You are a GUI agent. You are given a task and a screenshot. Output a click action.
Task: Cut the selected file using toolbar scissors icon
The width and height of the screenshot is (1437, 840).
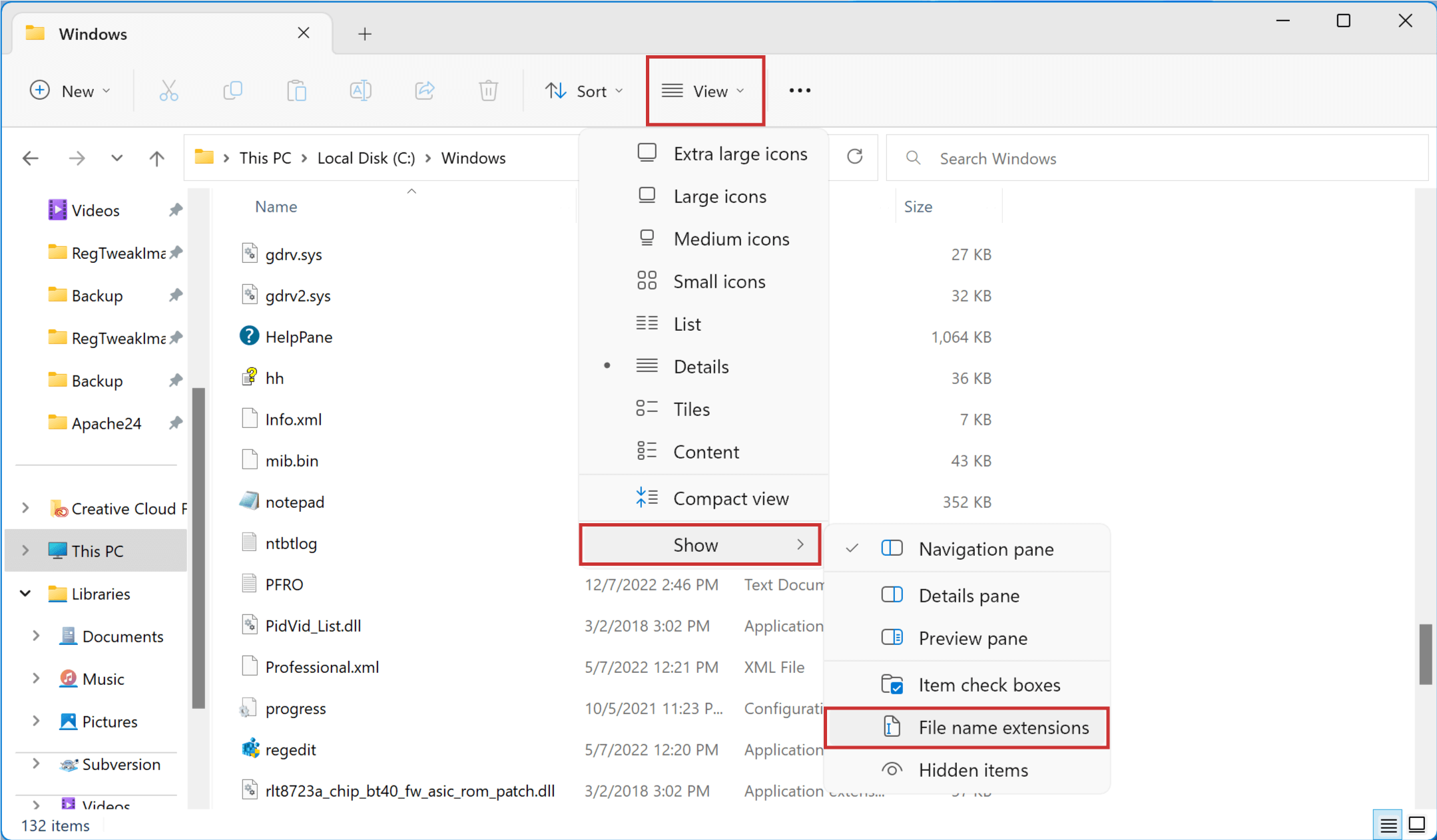168,91
